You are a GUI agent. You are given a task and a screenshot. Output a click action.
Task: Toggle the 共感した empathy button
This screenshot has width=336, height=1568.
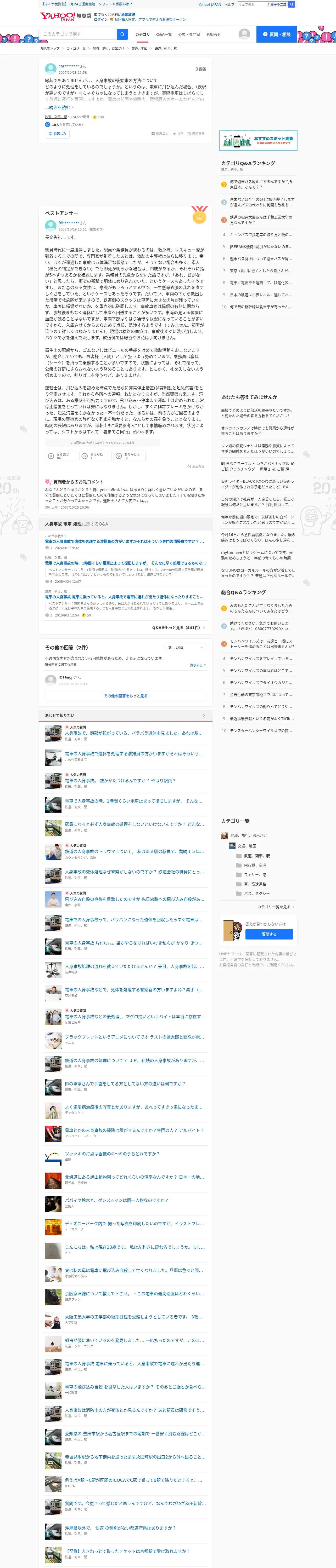pyautogui.click(x=57, y=133)
